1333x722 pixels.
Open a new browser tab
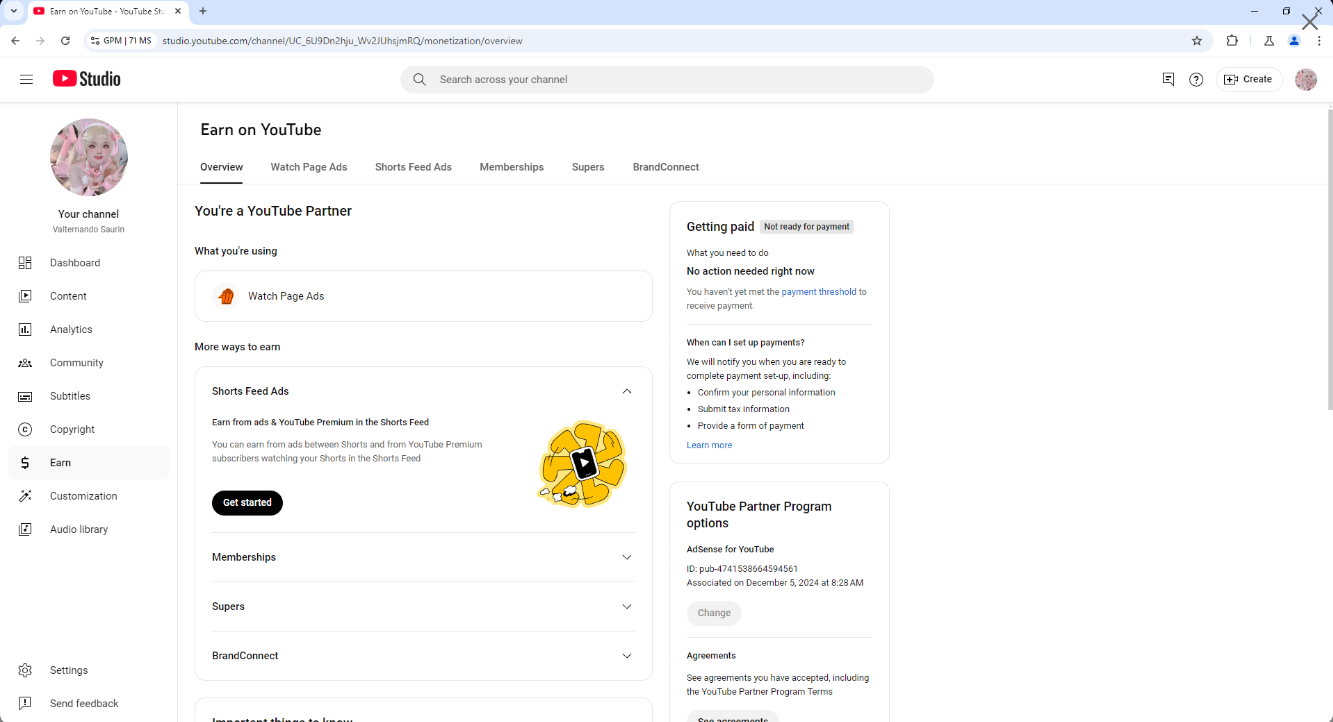click(203, 11)
